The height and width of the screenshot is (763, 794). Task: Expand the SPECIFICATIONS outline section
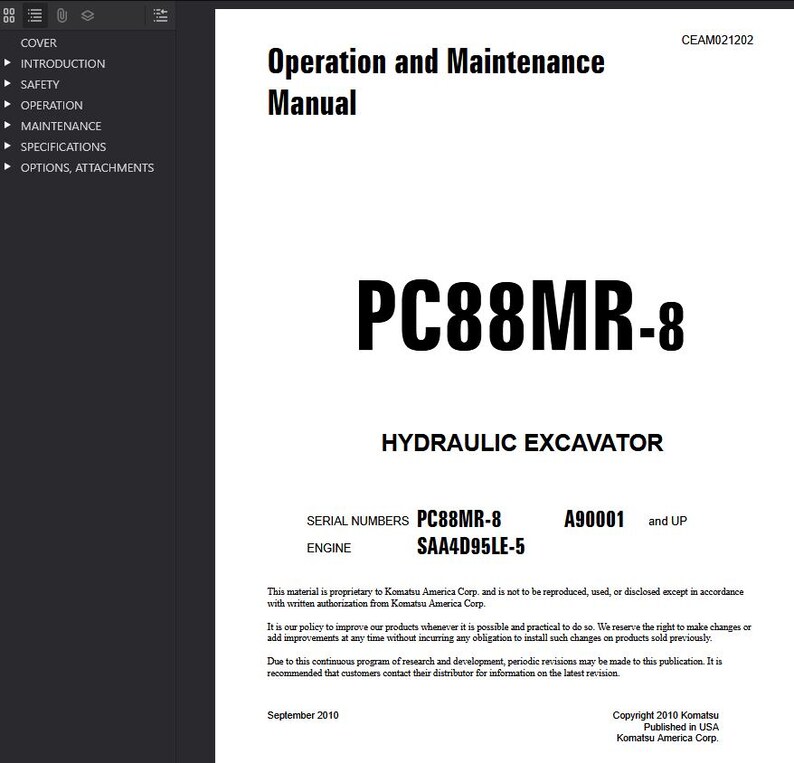tap(7, 146)
